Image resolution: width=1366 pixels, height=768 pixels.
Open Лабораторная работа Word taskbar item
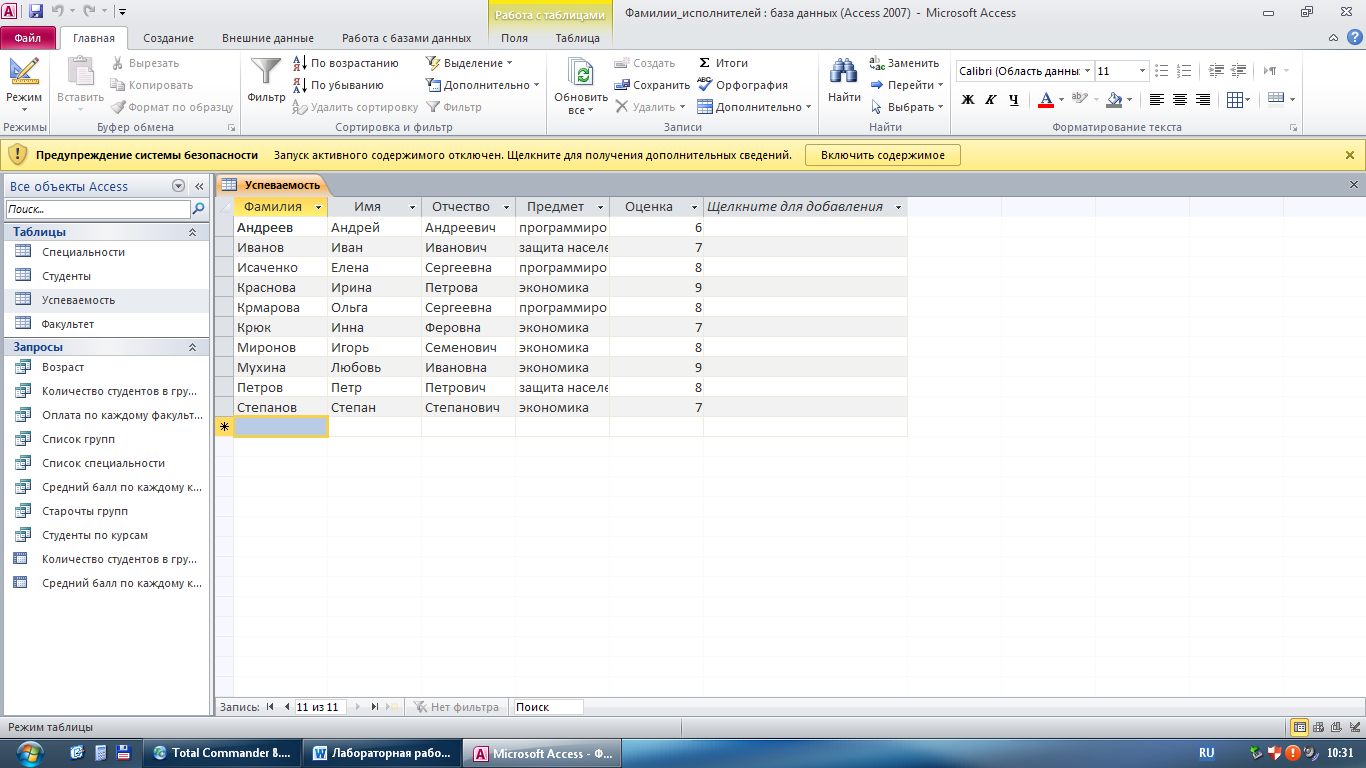(x=382, y=753)
